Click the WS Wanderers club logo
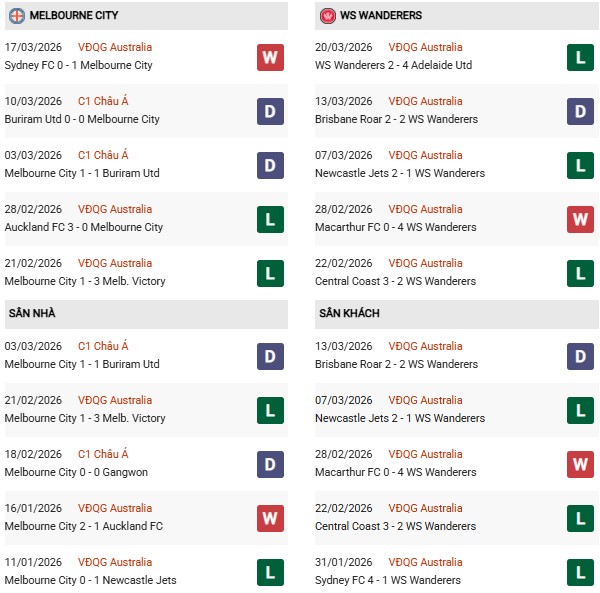 click(328, 16)
